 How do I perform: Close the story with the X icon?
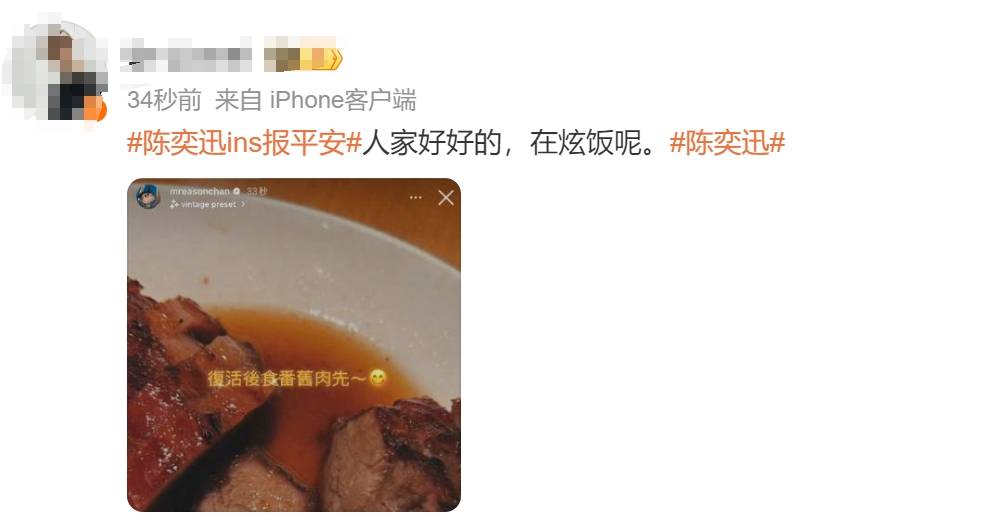pyautogui.click(x=446, y=198)
